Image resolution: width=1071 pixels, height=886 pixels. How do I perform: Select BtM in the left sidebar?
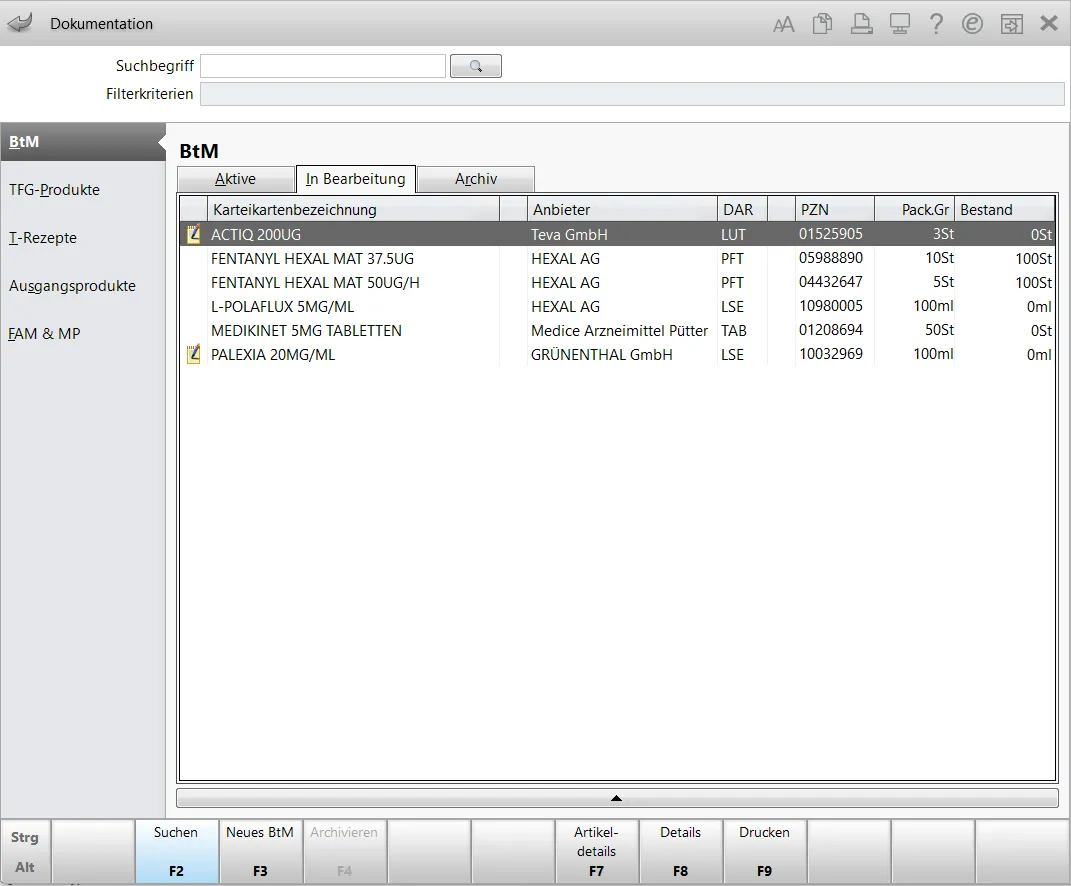pos(83,142)
